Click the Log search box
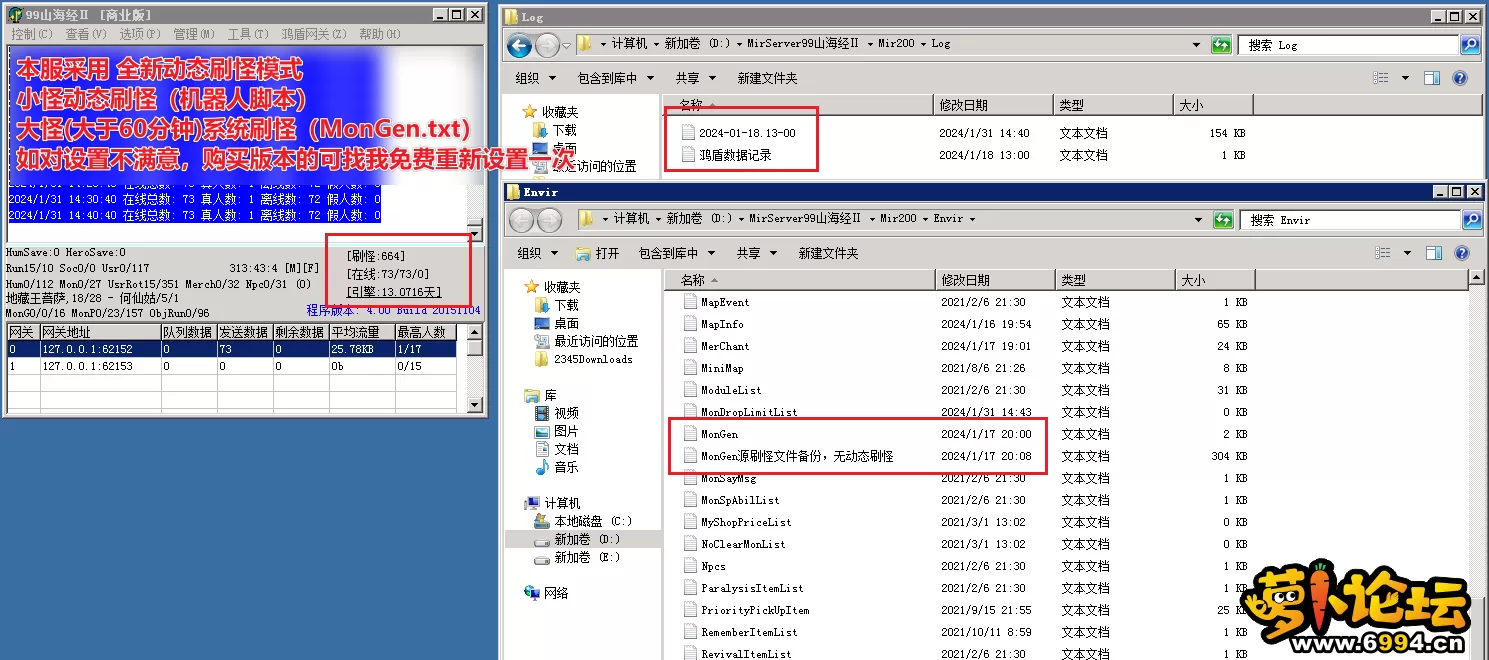This screenshot has height=660, width=1489. point(1350,45)
